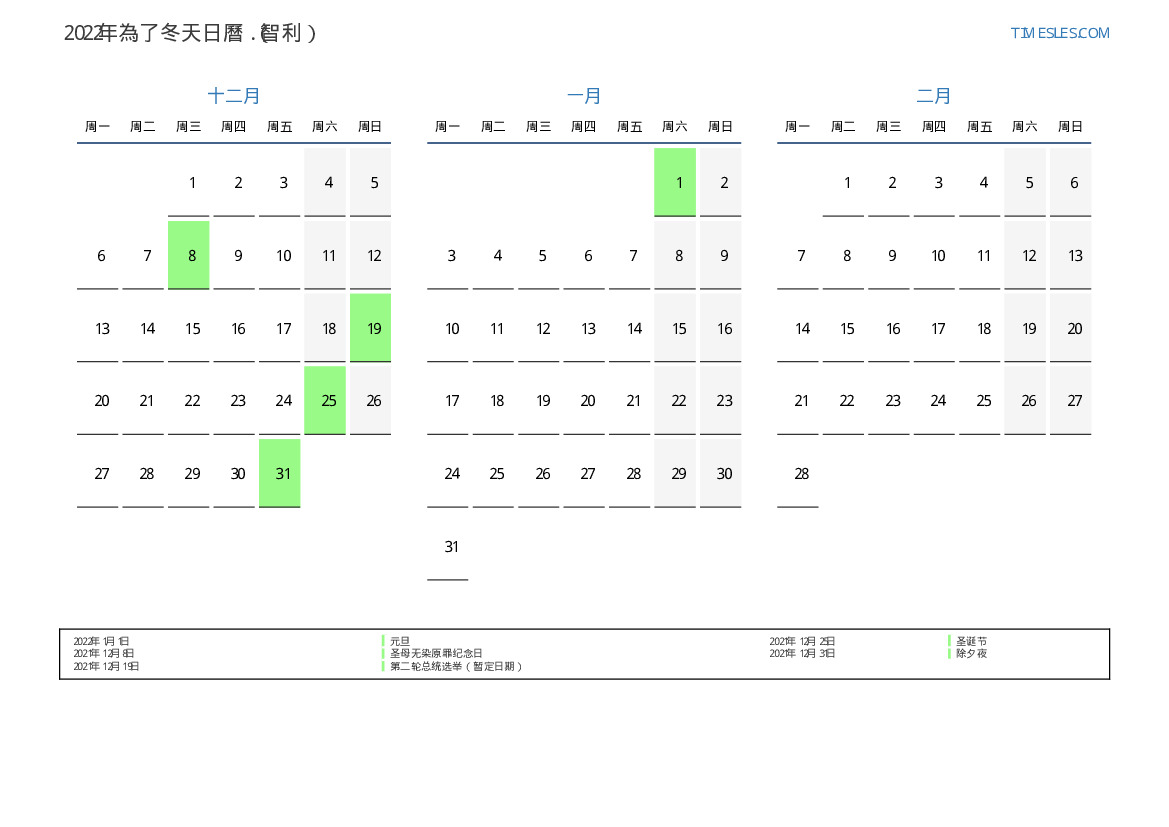Select January 20 in the 一月 calendar

[x=584, y=400]
